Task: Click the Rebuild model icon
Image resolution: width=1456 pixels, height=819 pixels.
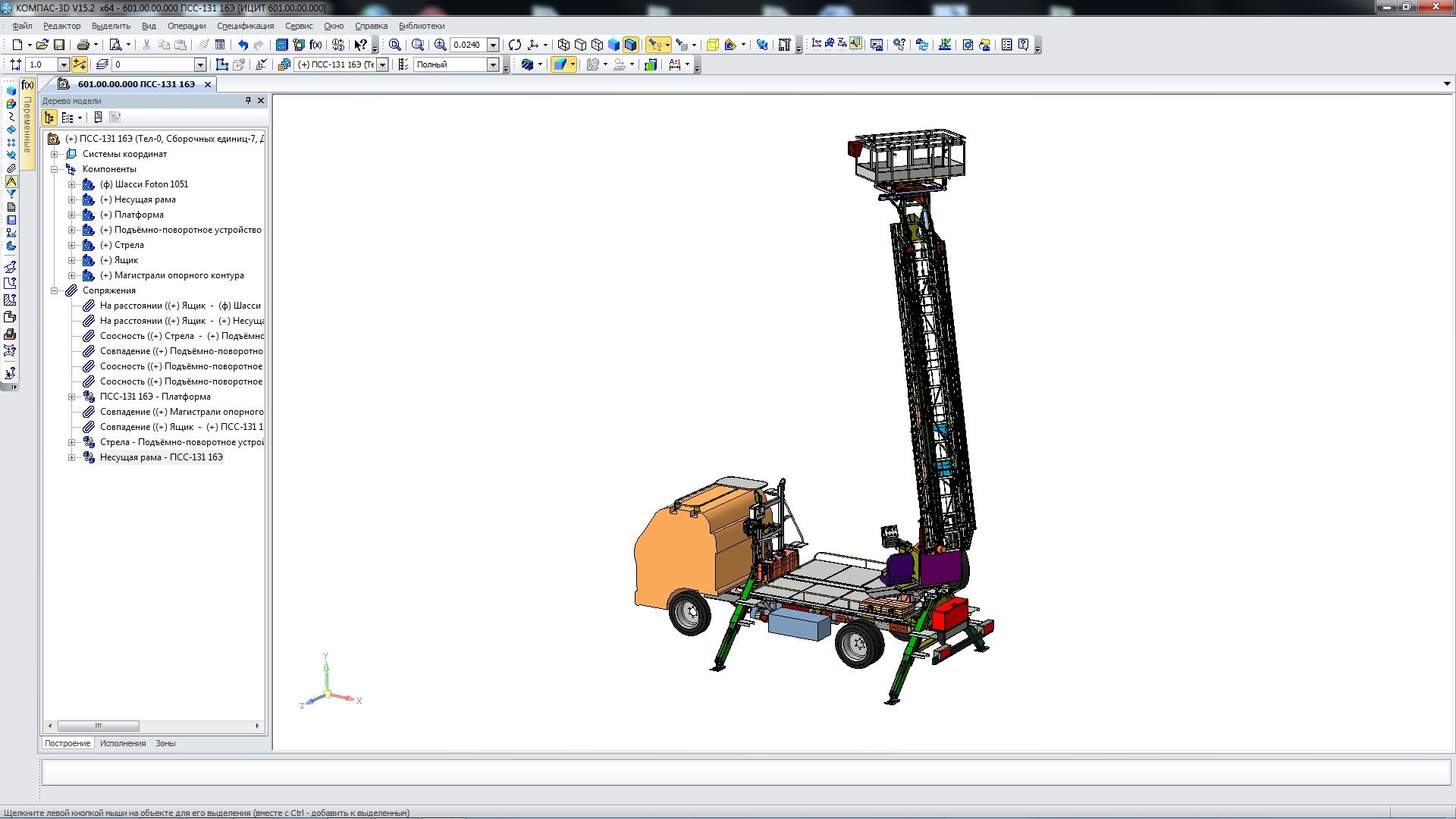Action: [338, 45]
